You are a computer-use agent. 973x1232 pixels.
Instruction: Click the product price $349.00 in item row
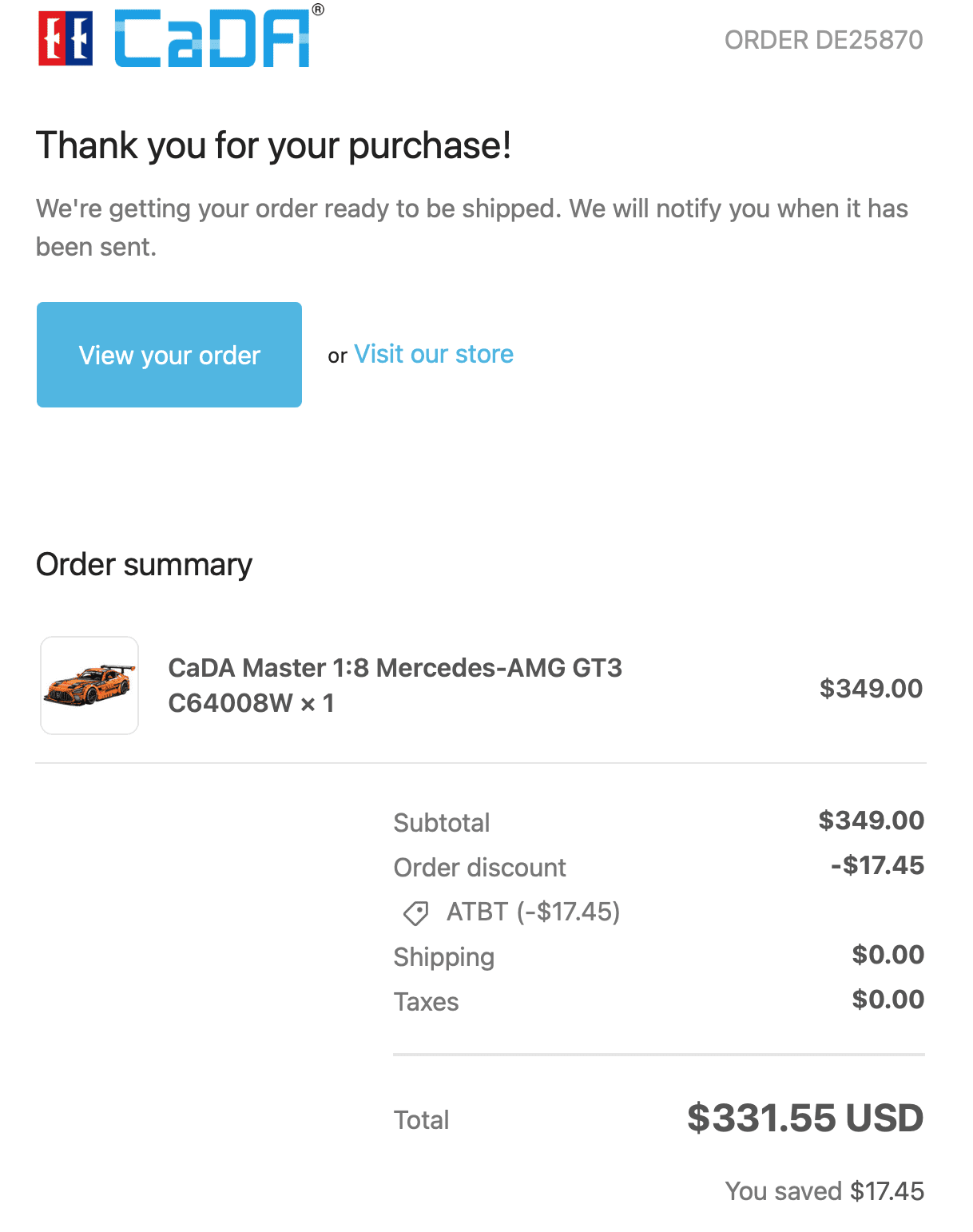(871, 688)
